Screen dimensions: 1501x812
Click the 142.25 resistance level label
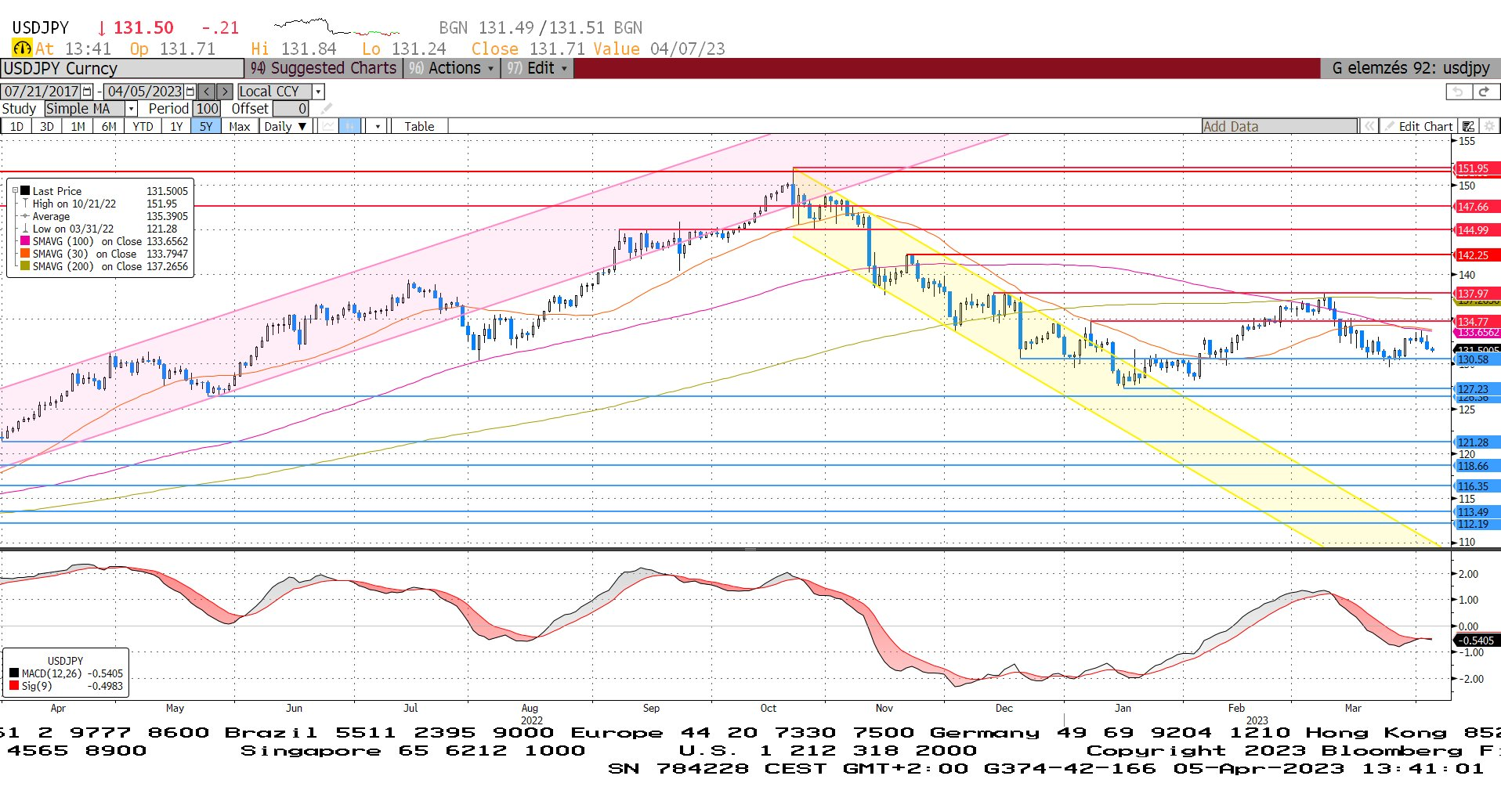(x=1477, y=255)
